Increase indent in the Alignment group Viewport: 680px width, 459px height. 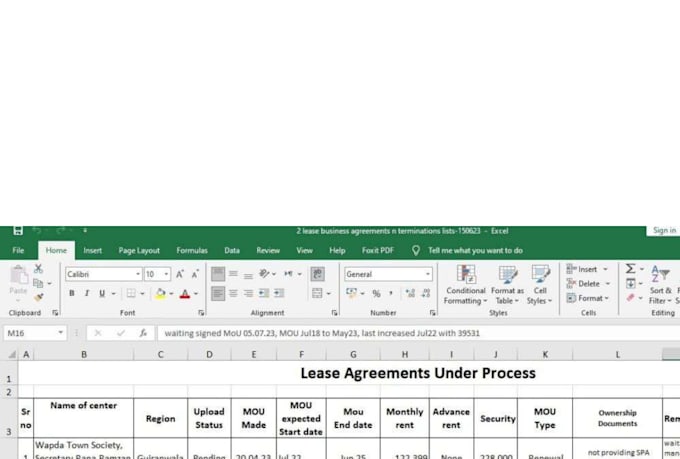tap(279, 293)
